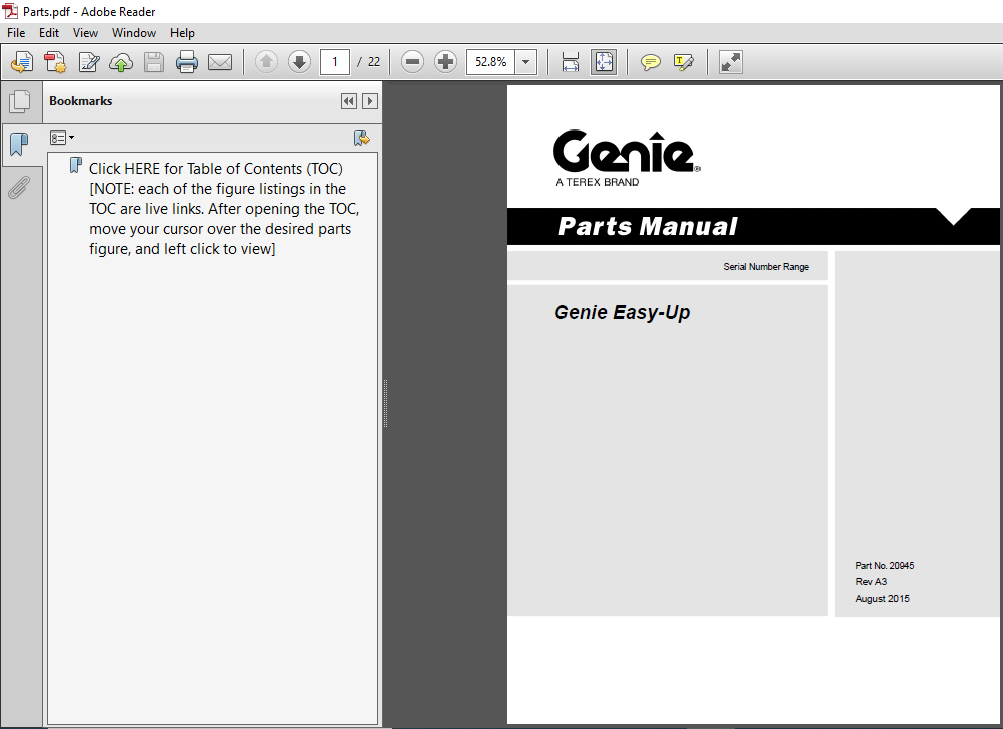
Task: Open the View menu
Action: pos(85,33)
